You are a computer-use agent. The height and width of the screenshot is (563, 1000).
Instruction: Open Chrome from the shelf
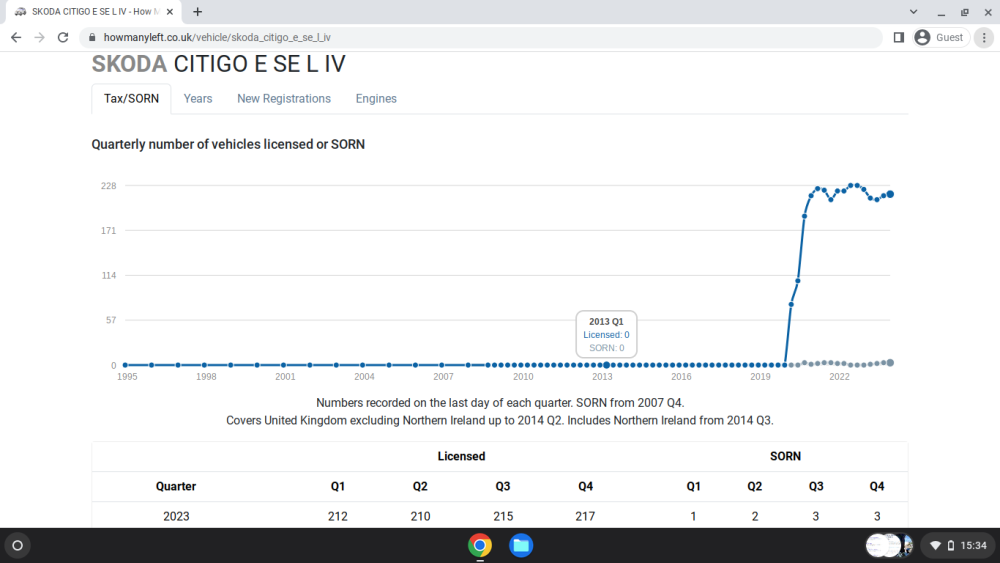[x=480, y=546]
